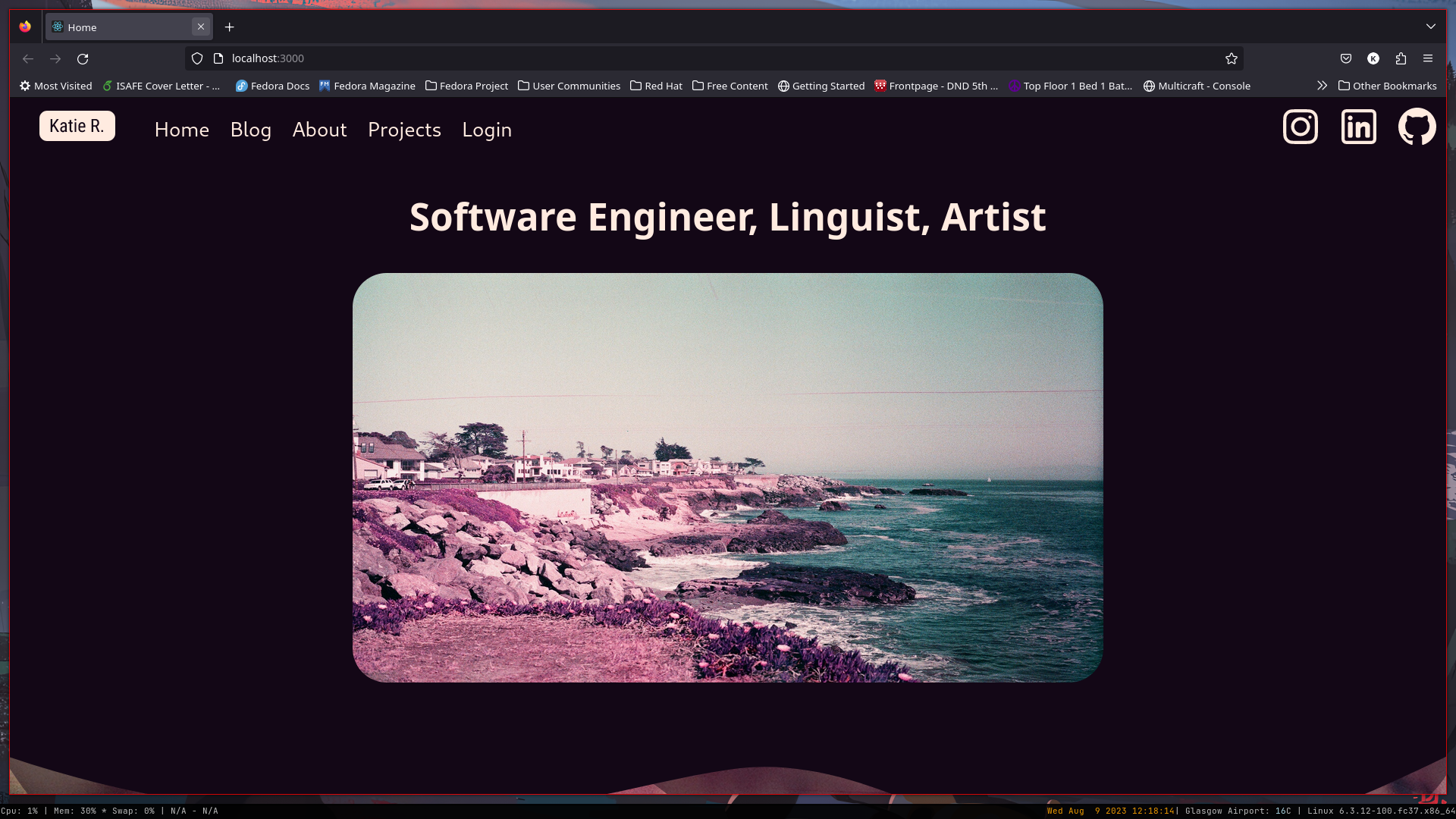Bookmark this page with the star icon

tap(1231, 58)
